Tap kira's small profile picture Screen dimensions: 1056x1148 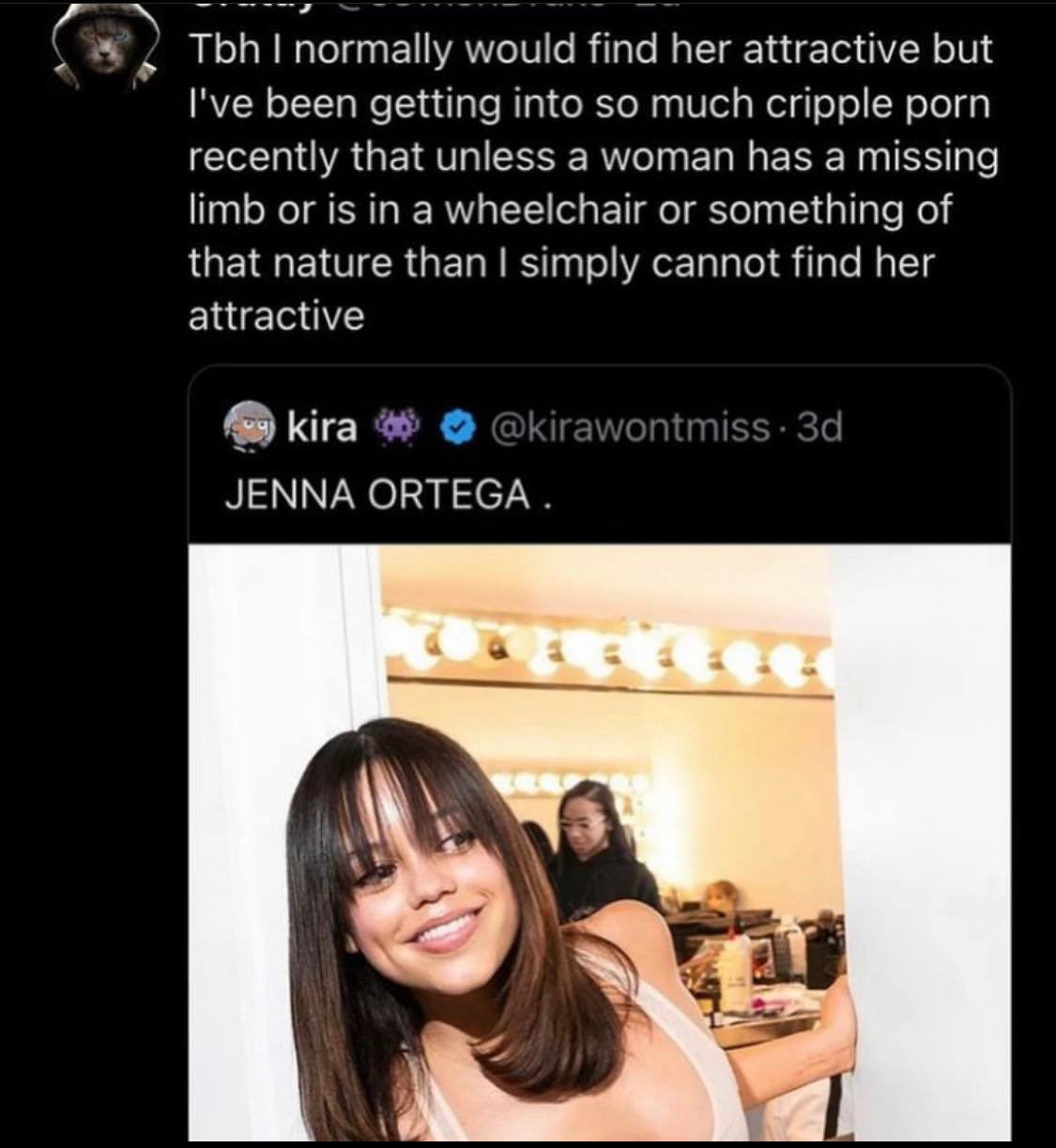tap(248, 429)
